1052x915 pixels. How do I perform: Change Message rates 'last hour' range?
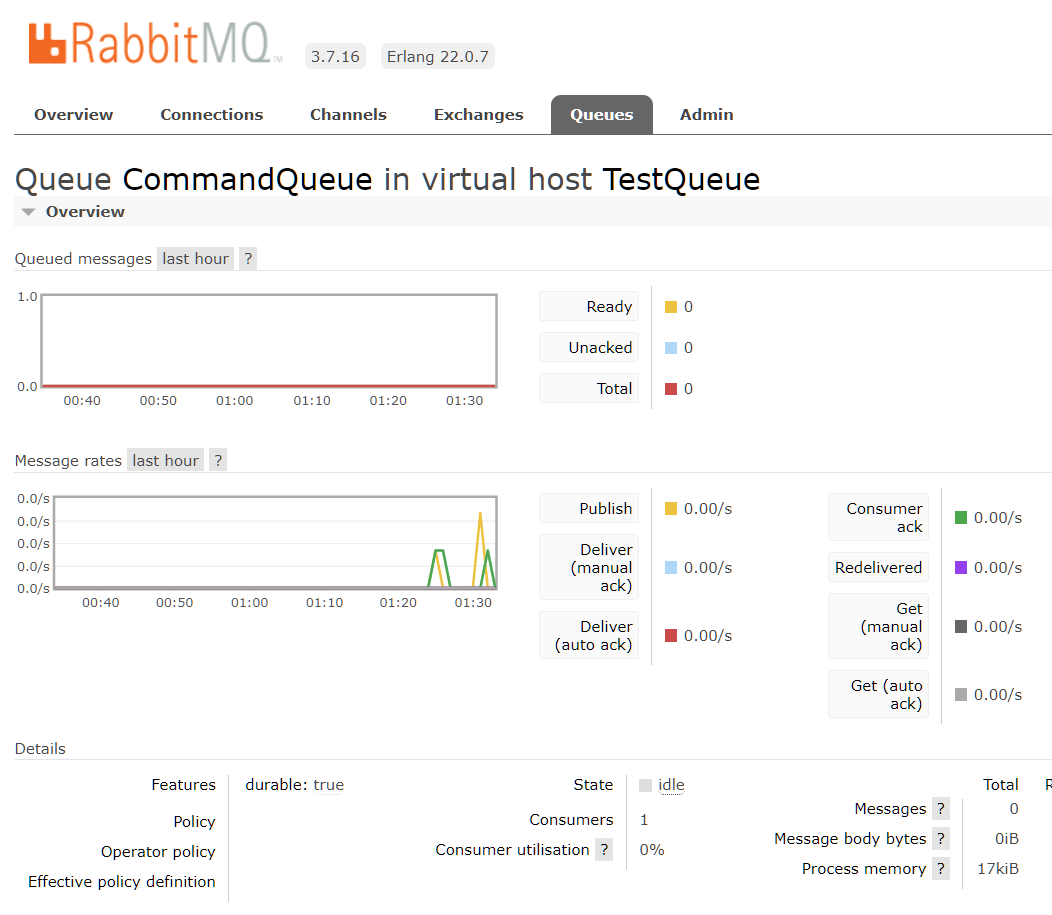165,461
